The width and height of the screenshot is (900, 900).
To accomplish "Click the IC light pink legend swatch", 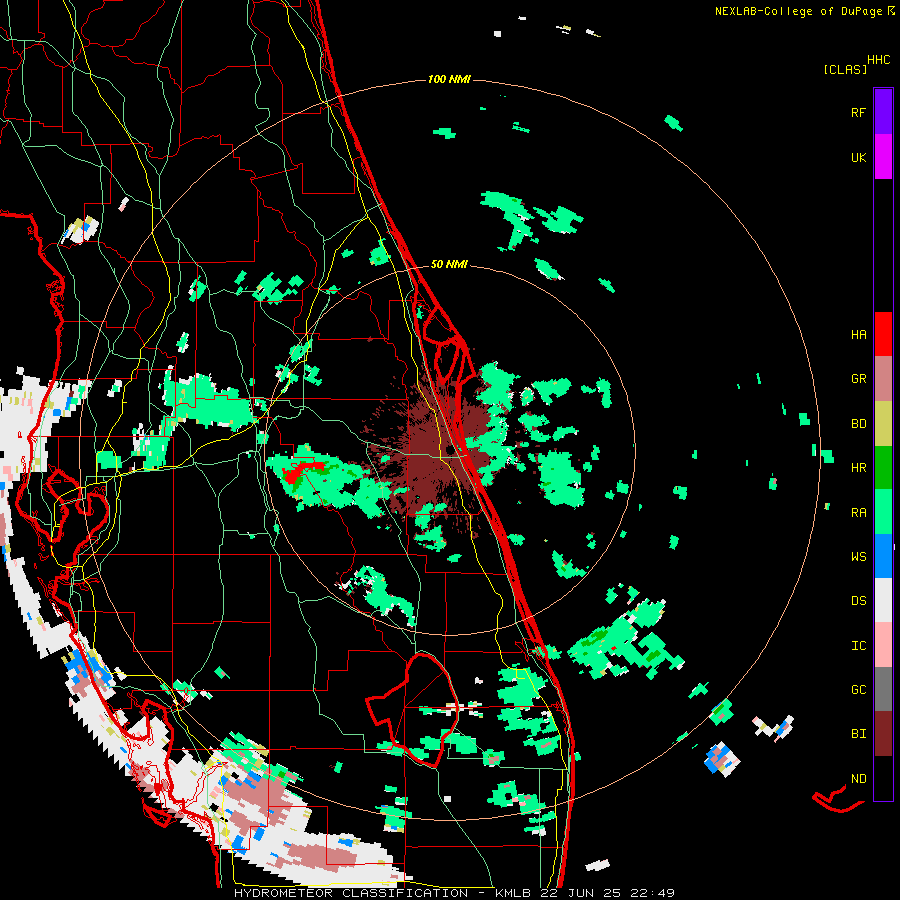I will coord(883,645).
